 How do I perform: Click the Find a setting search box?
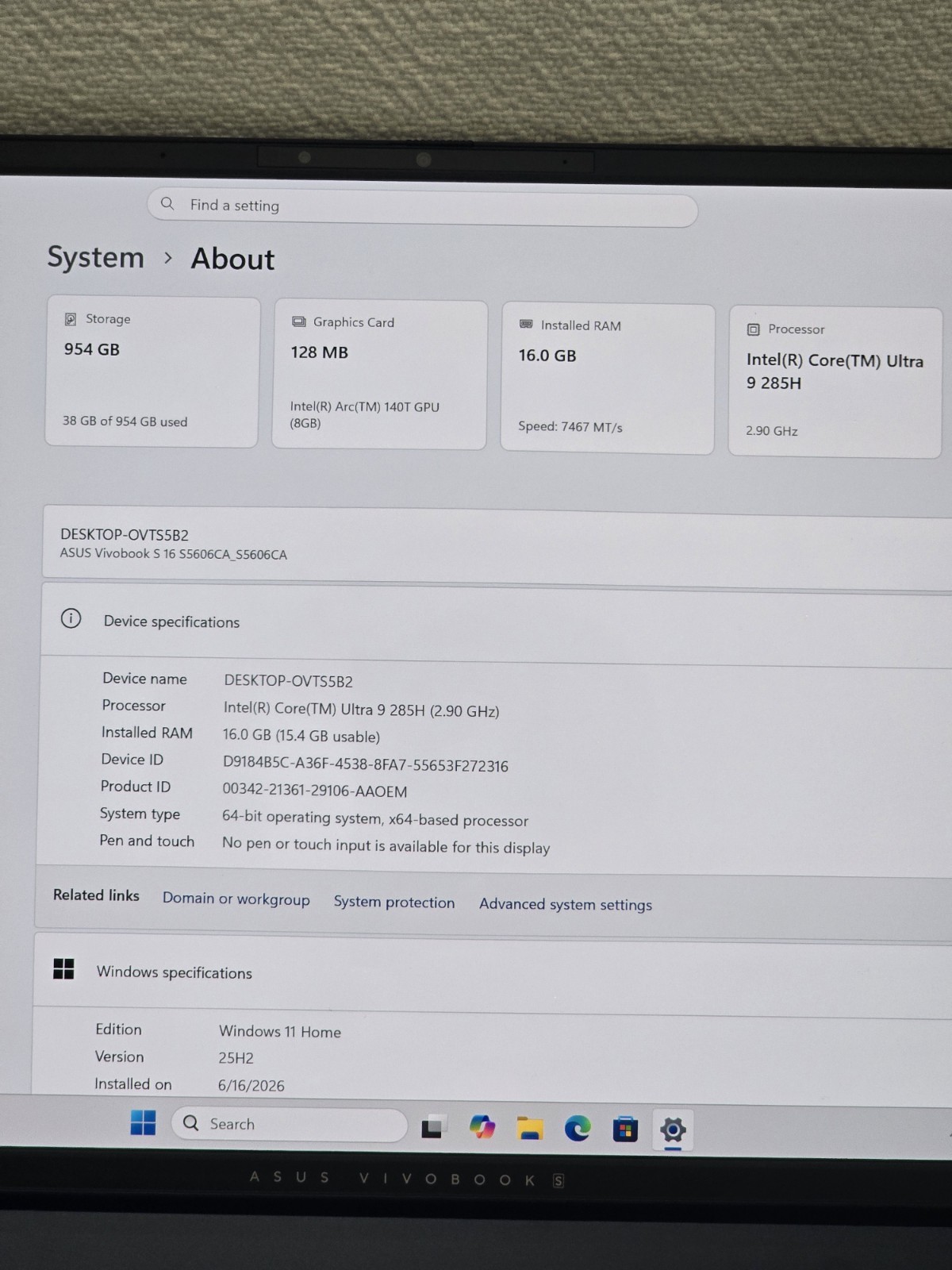[422, 207]
